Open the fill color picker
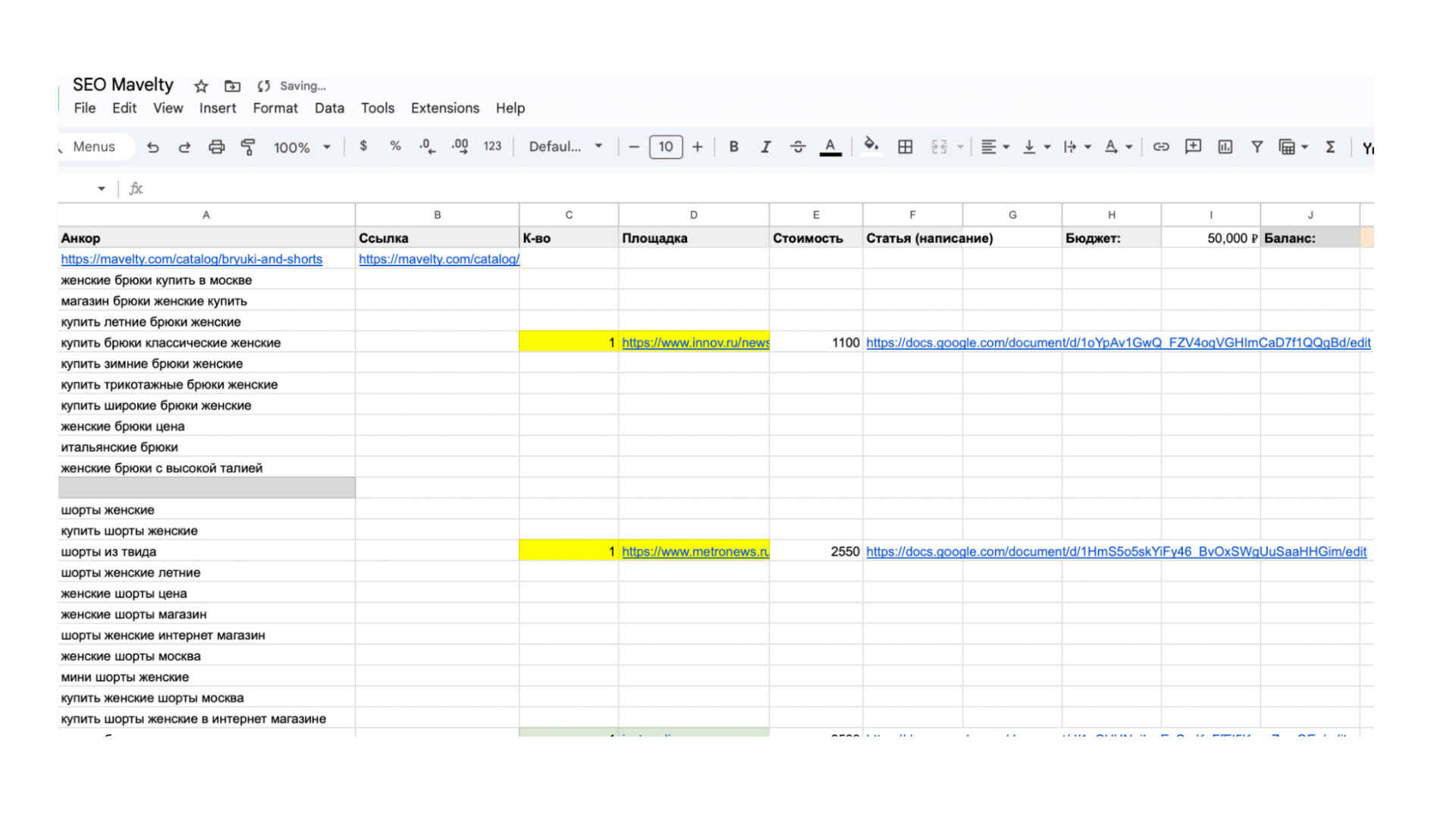 pos(871,146)
